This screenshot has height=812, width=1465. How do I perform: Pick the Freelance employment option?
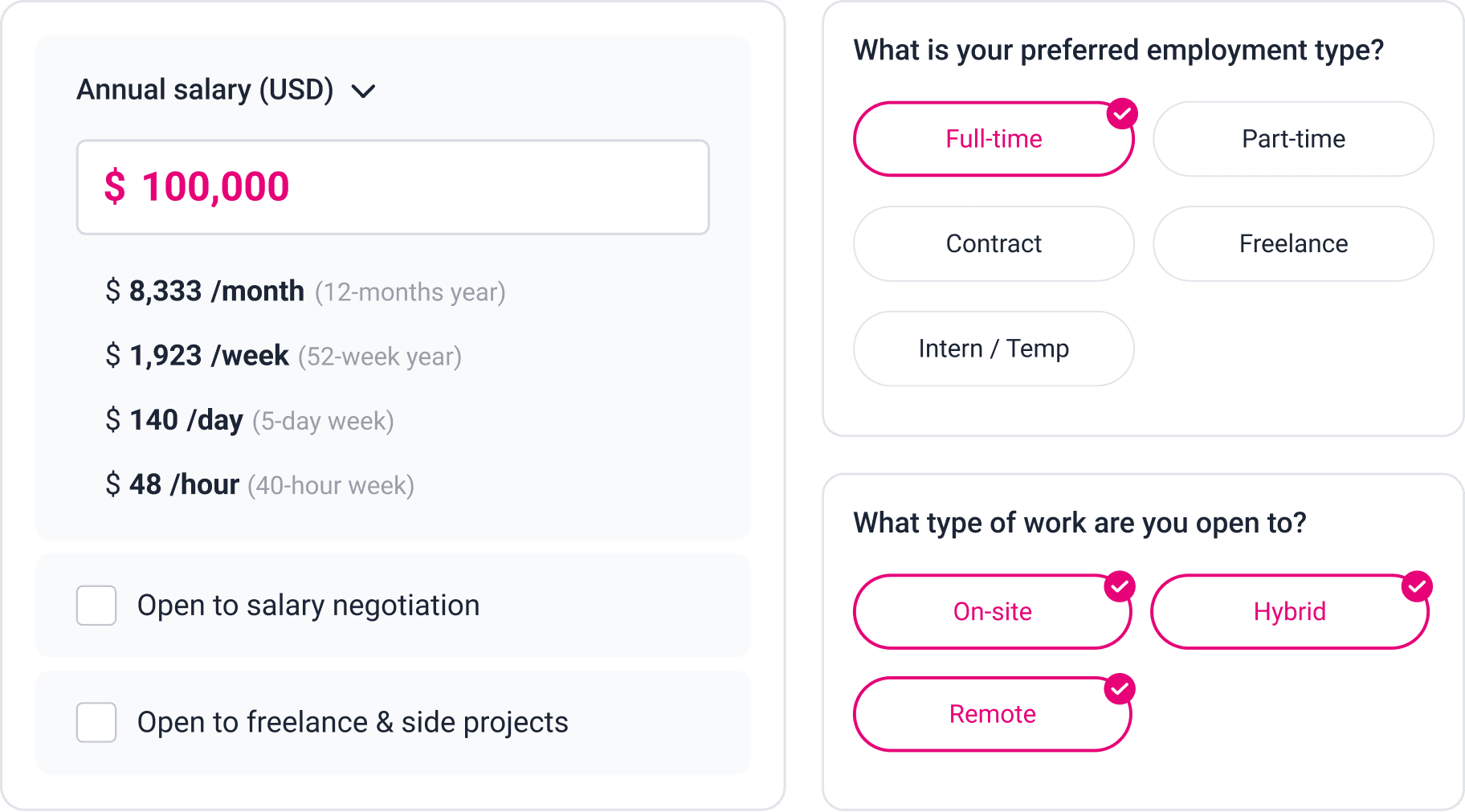(1293, 244)
